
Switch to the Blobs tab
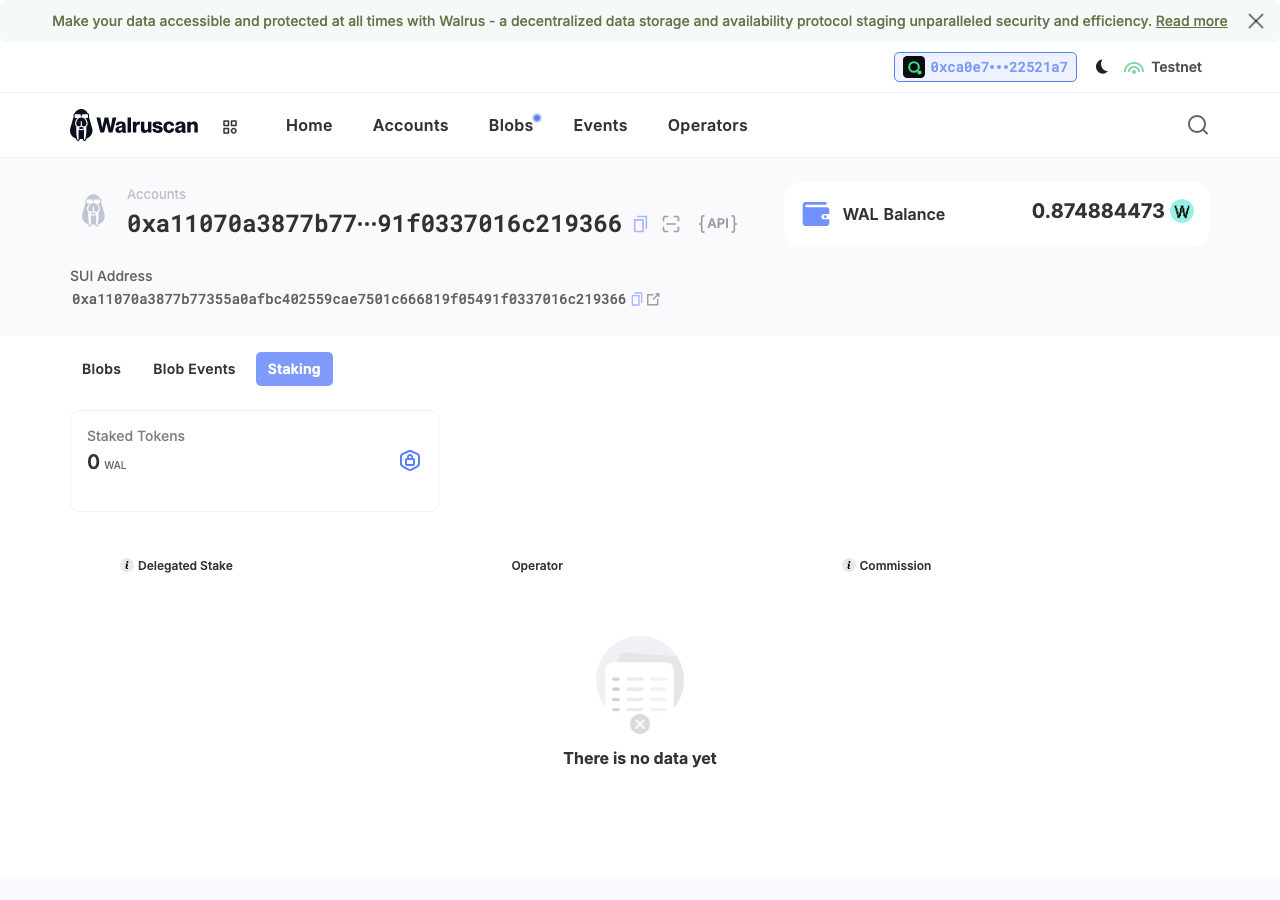(101, 369)
